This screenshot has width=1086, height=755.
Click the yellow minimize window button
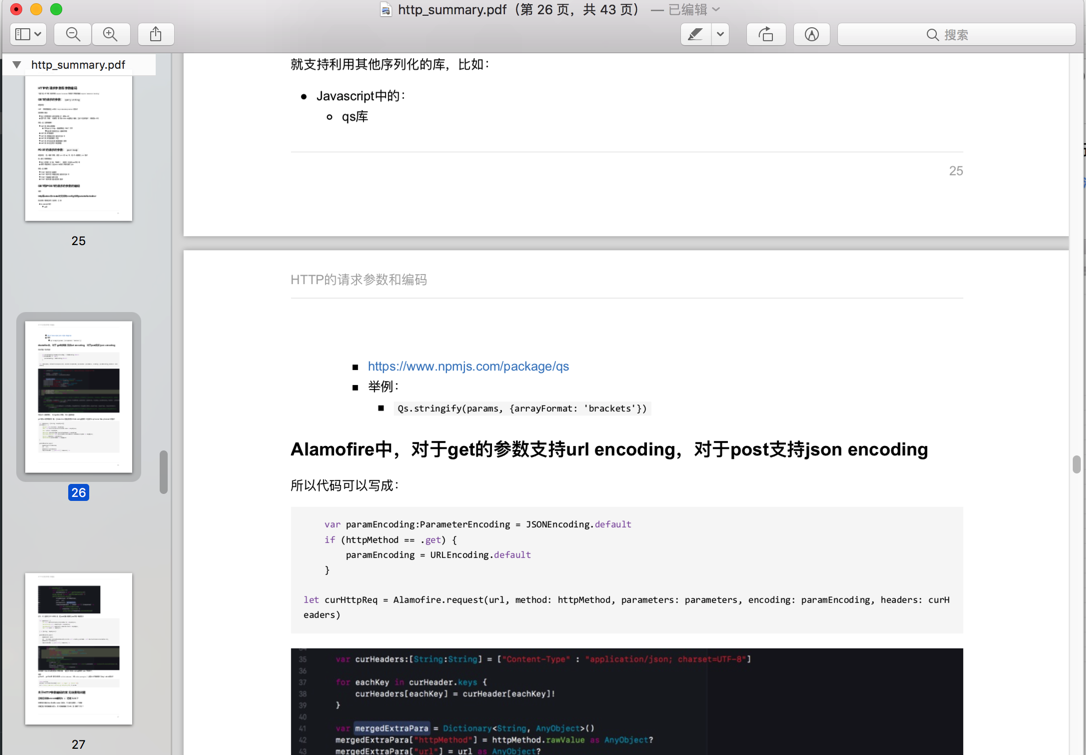pyautogui.click(x=36, y=9)
